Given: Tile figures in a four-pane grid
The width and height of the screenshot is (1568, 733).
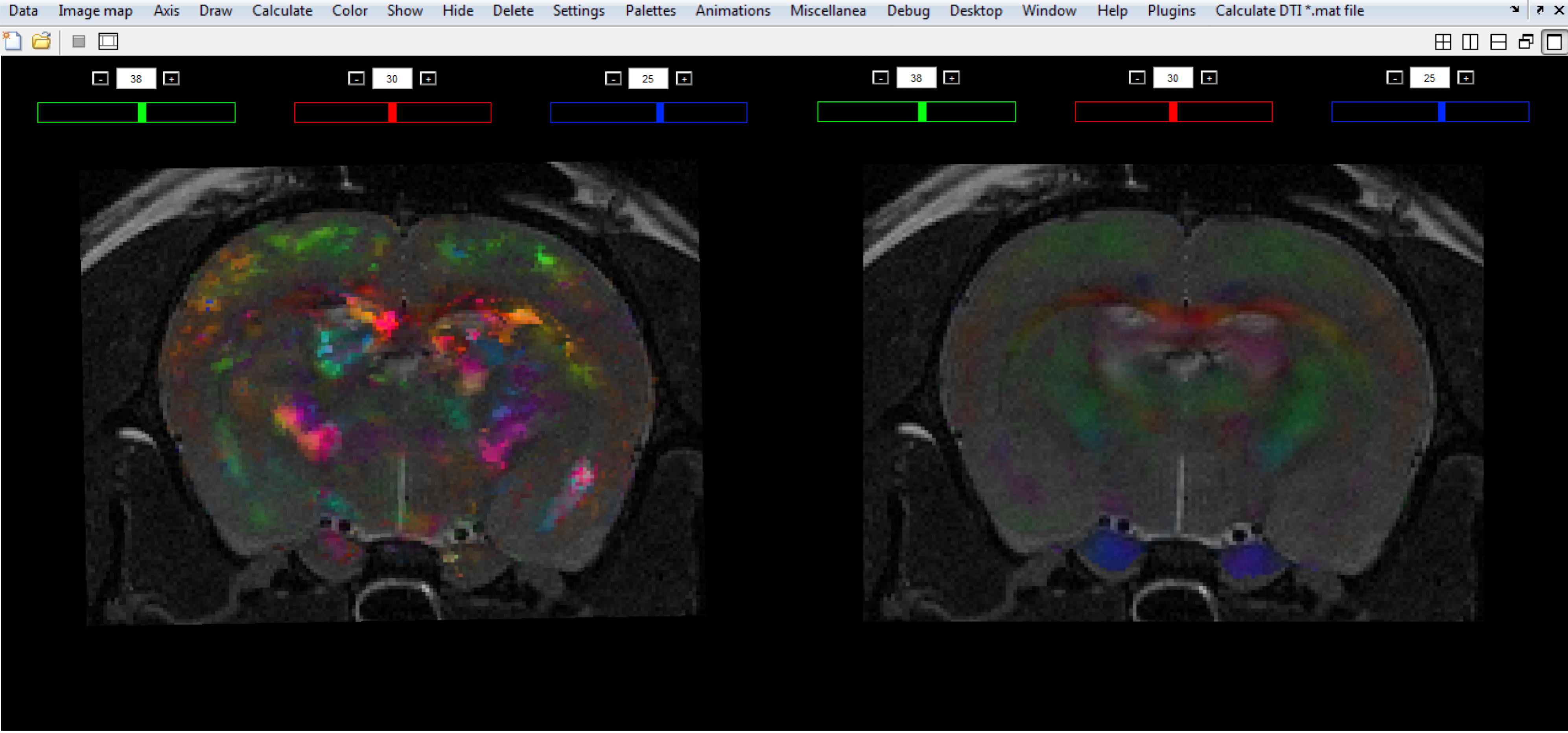Looking at the screenshot, I should point(1443,42).
